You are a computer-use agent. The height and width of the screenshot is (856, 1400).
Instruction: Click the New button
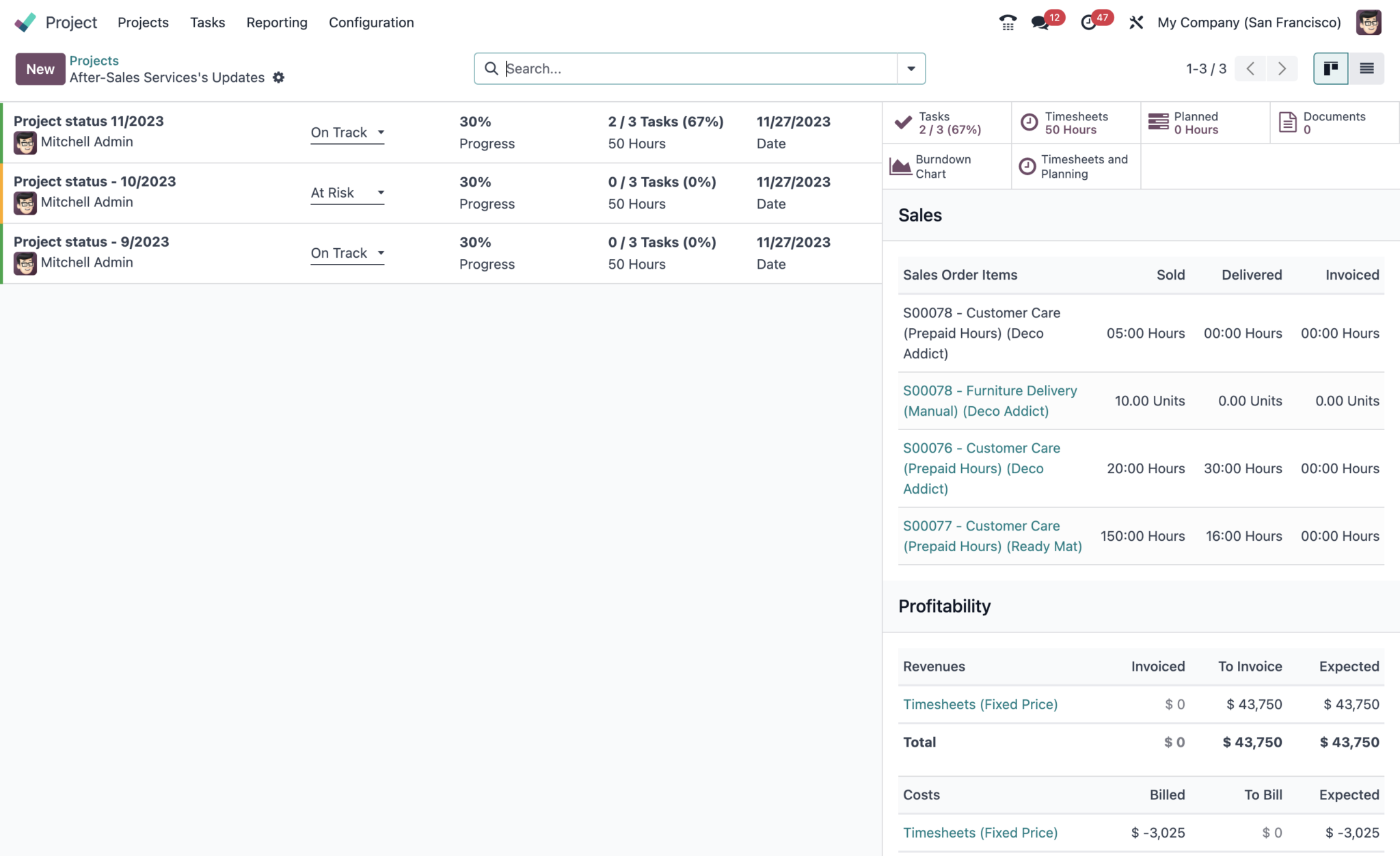coord(40,69)
